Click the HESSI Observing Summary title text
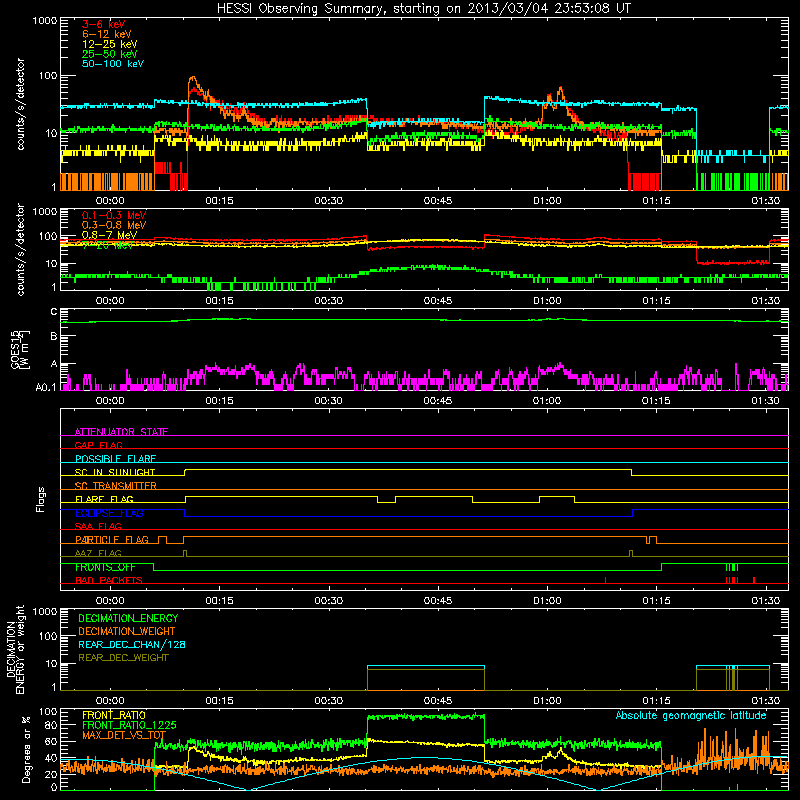800x800 pixels. tap(424, 9)
